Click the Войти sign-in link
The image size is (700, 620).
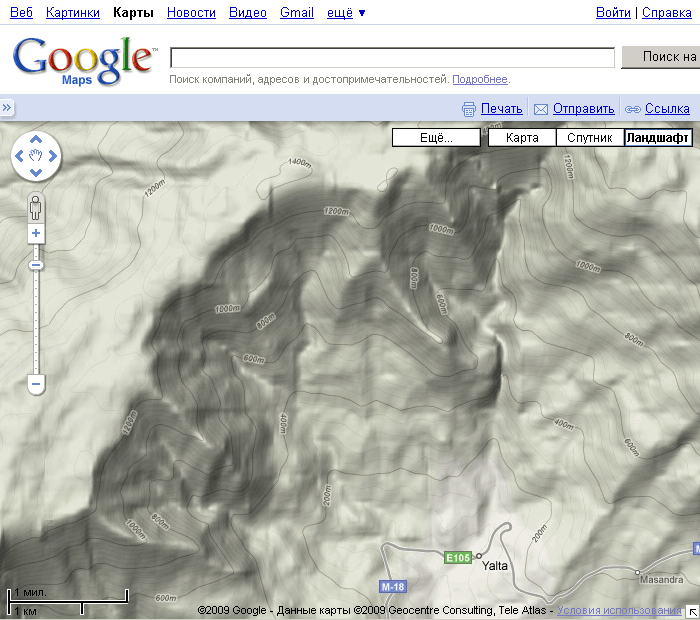[x=612, y=13]
